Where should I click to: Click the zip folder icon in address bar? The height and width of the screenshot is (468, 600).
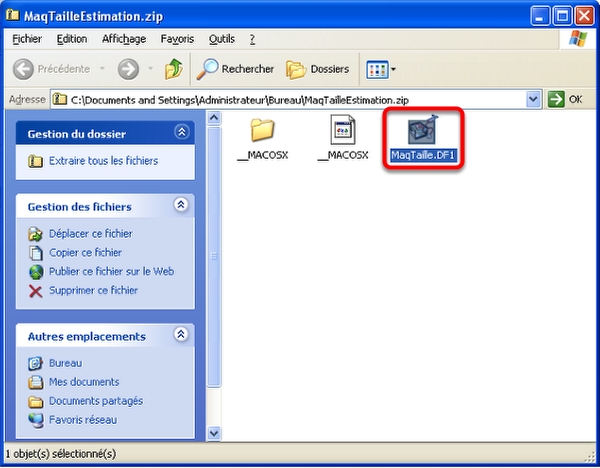60,99
